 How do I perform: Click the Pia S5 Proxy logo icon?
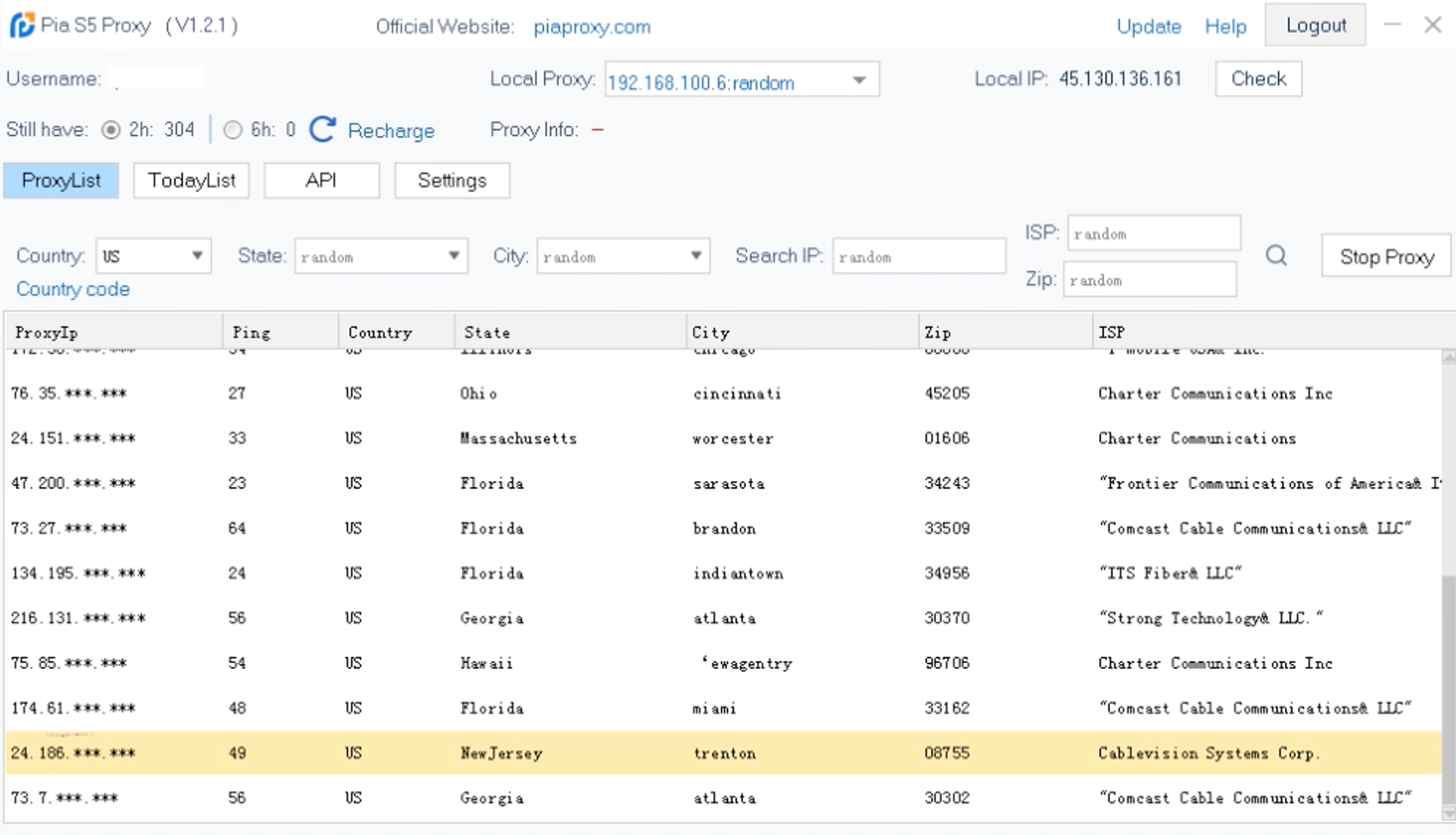(x=22, y=25)
